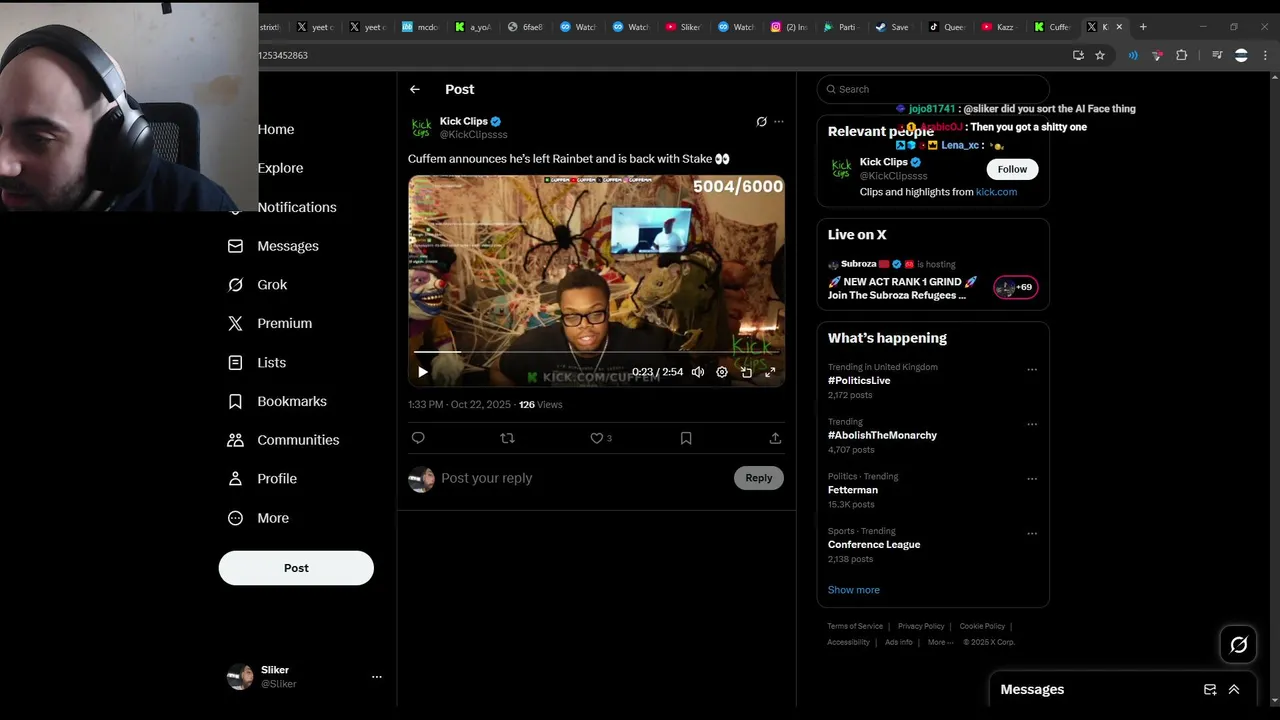Click the +69 listeners avatars
This screenshot has width=1280, height=720.
click(1016, 287)
